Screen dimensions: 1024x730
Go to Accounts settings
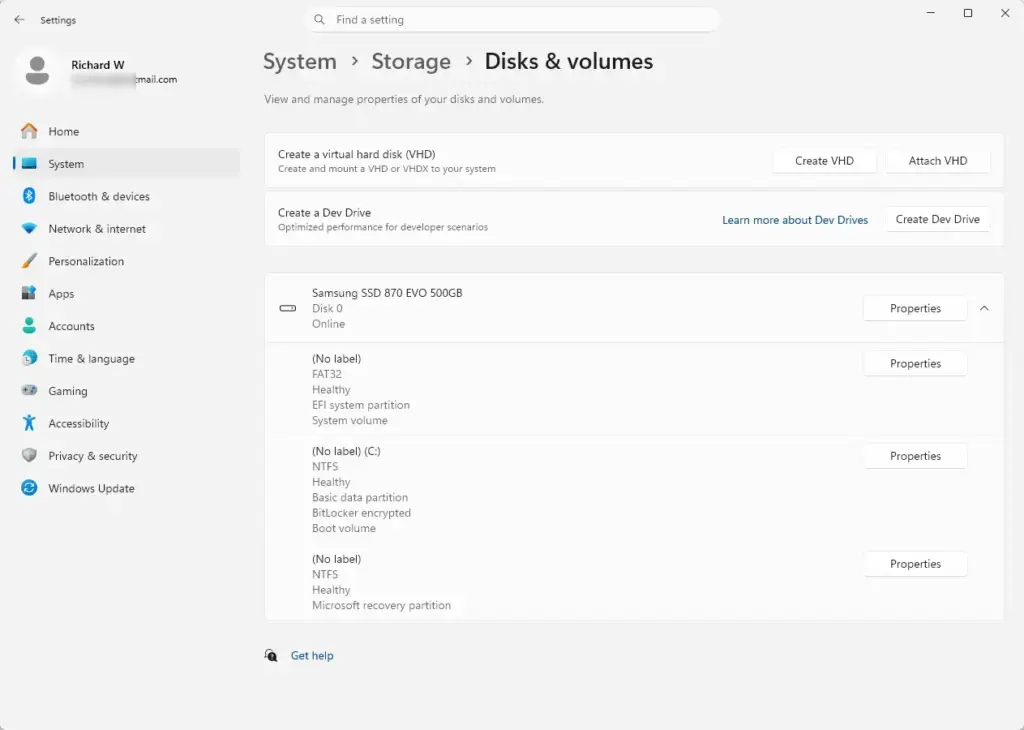click(x=126, y=326)
